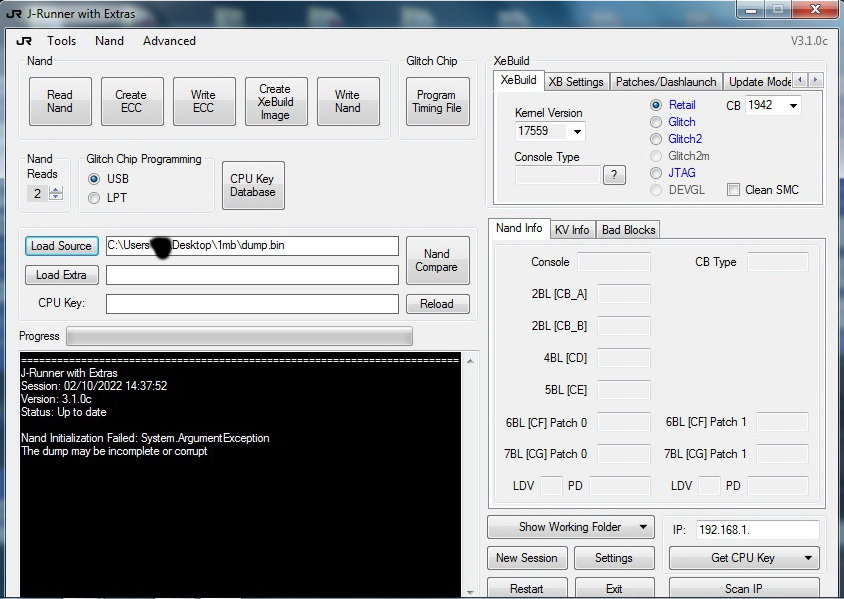Click the Progress bar
This screenshot has height=599, width=844.
239,336
